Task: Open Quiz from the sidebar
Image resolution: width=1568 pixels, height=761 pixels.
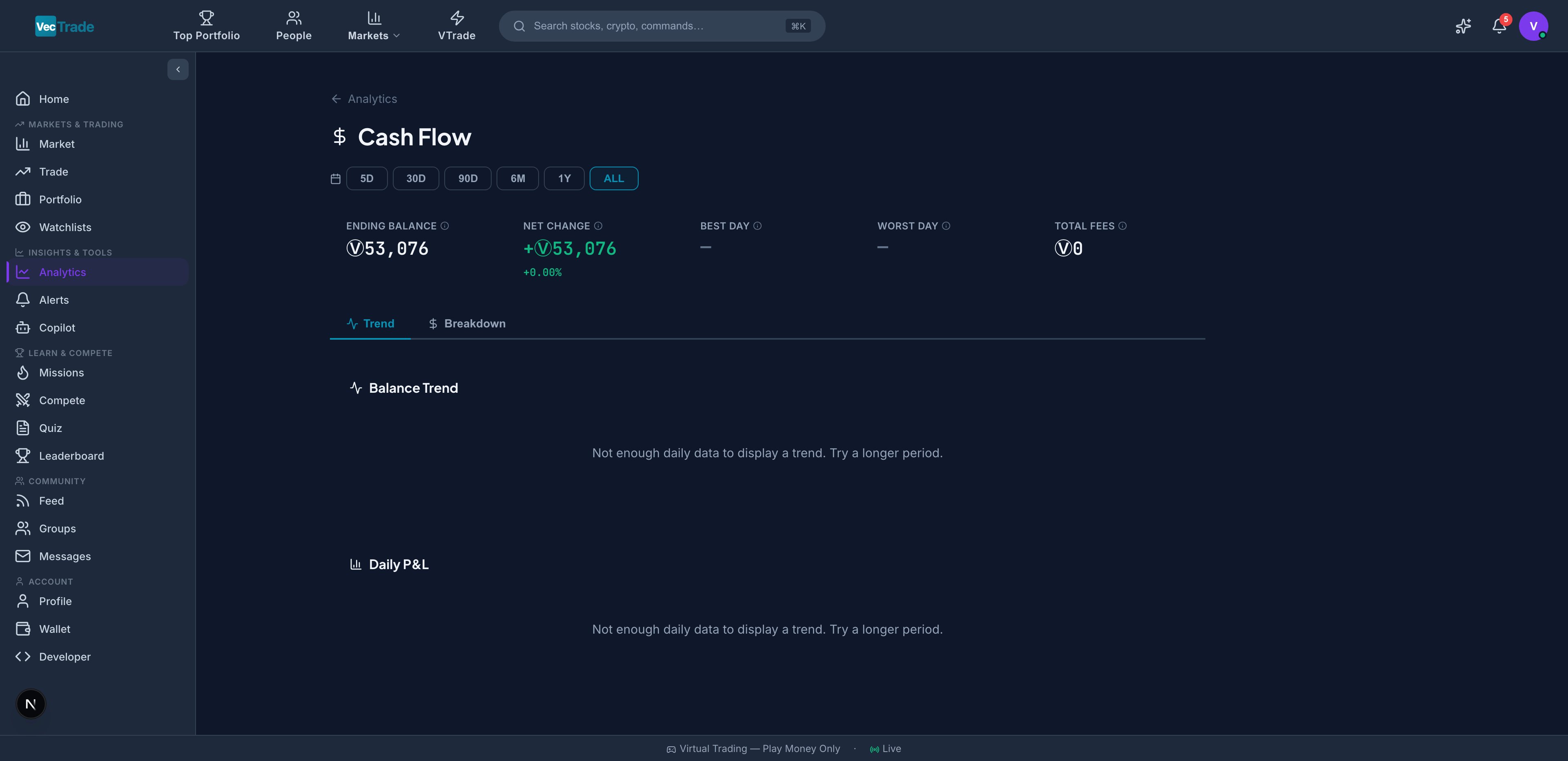Action: click(x=98, y=428)
